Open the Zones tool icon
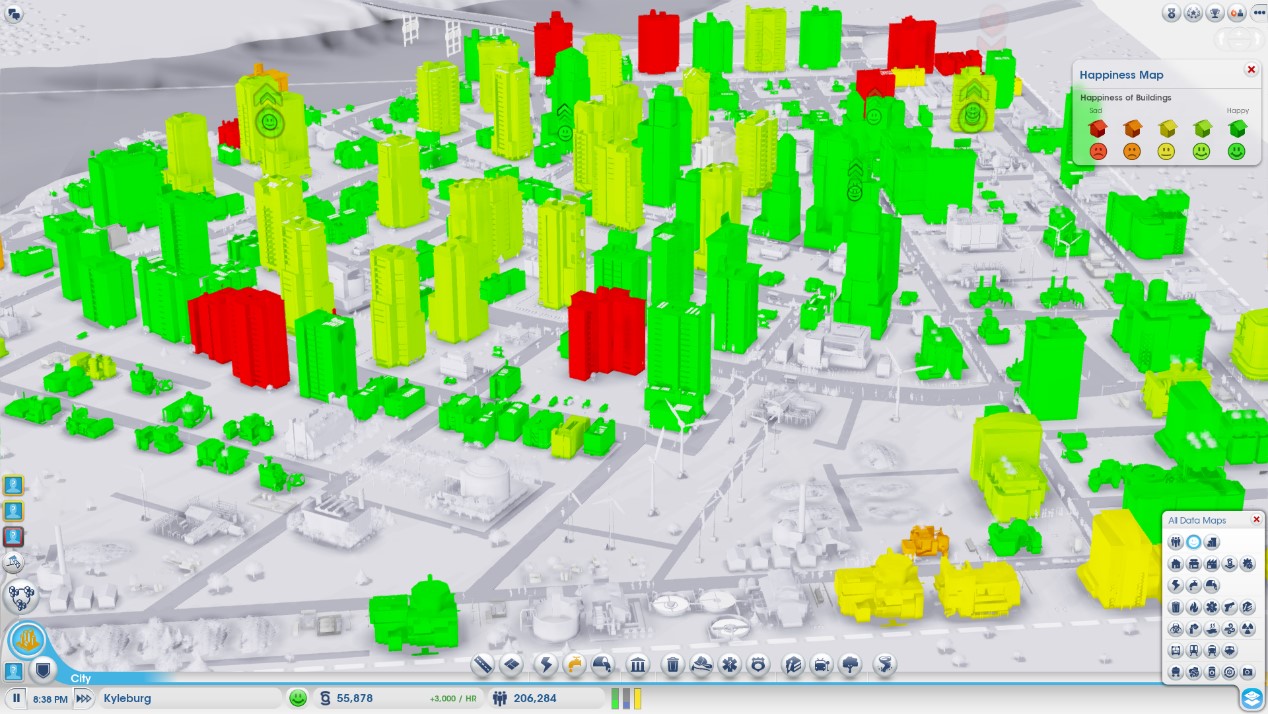 (x=512, y=664)
